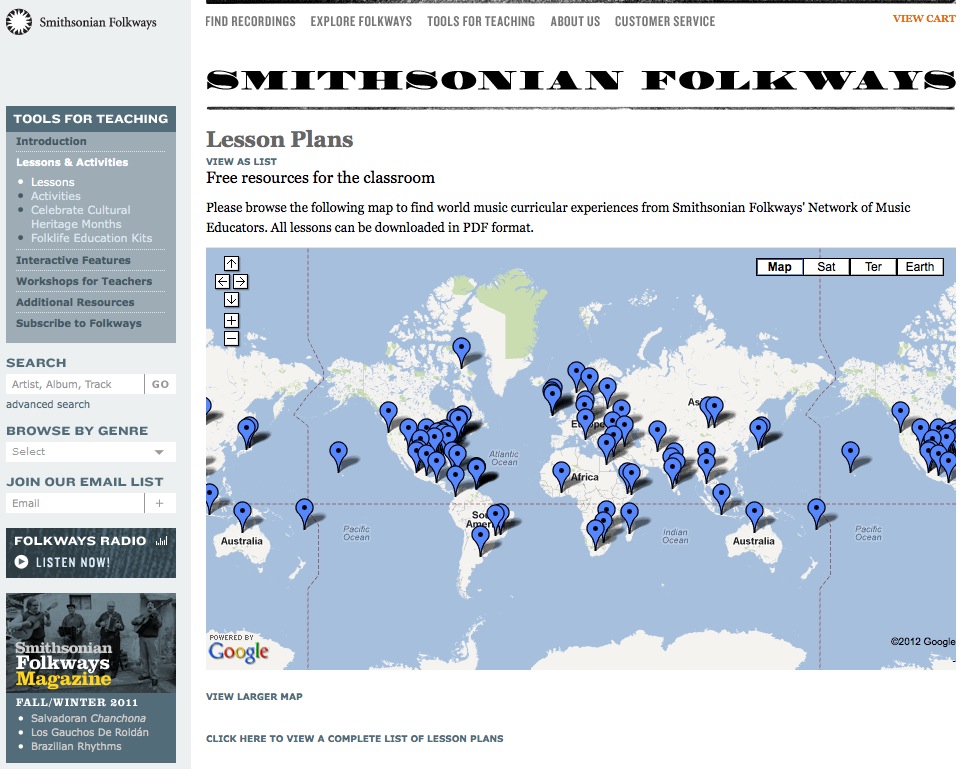Open Activities sub-item in sidebar
970x769 pixels.
56,195
